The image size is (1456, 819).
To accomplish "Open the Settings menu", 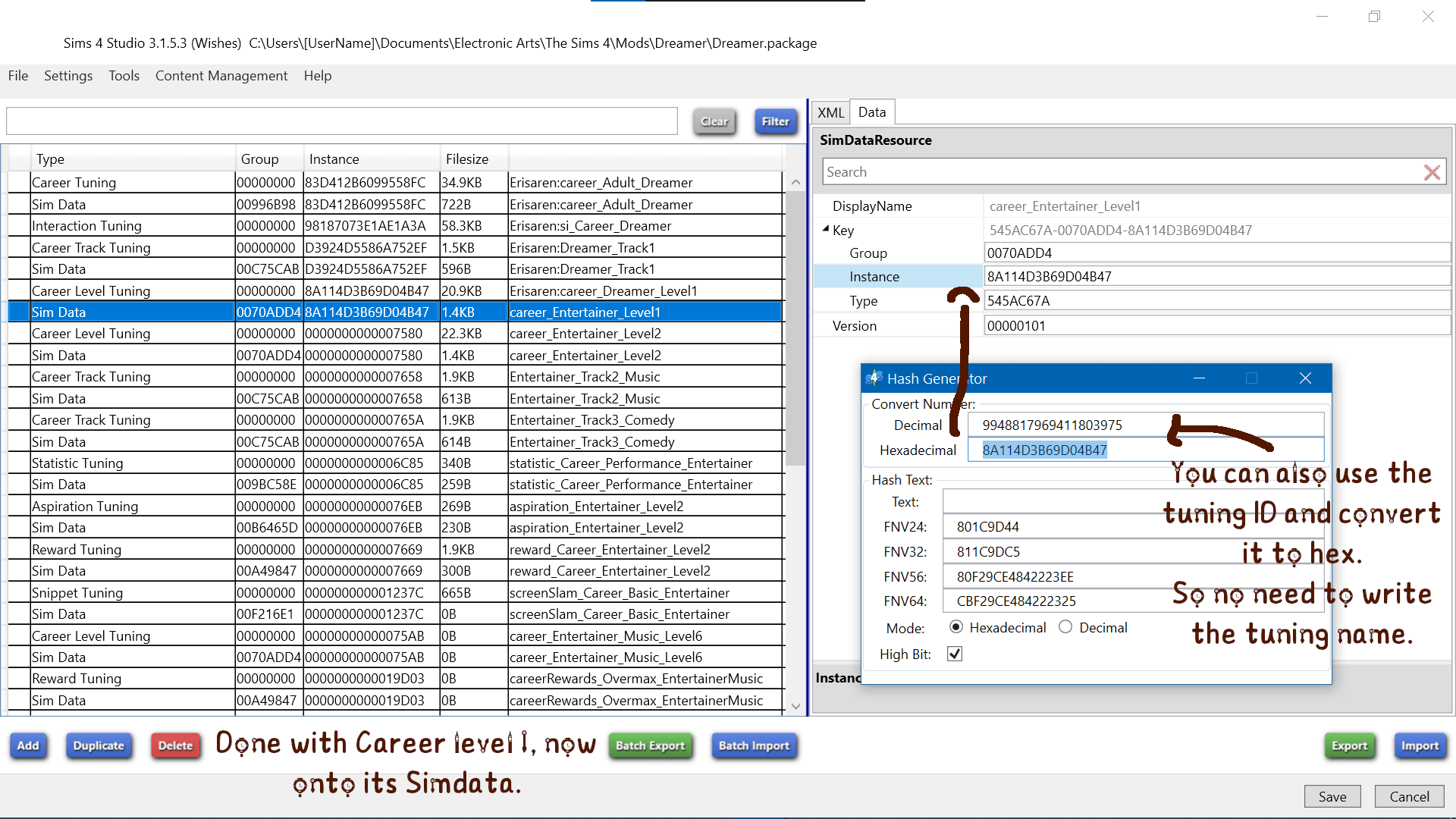I will 68,76.
